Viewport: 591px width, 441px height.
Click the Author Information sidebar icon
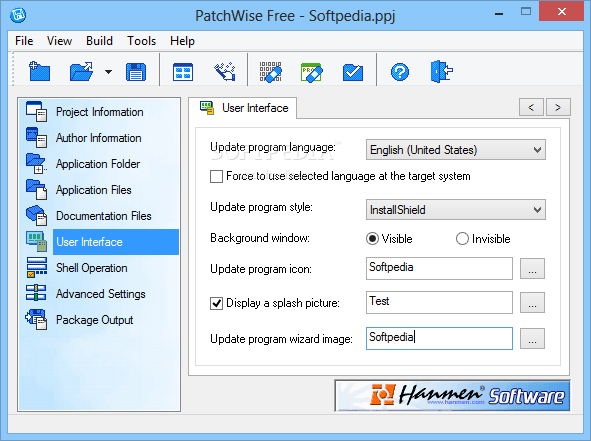tap(36, 138)
